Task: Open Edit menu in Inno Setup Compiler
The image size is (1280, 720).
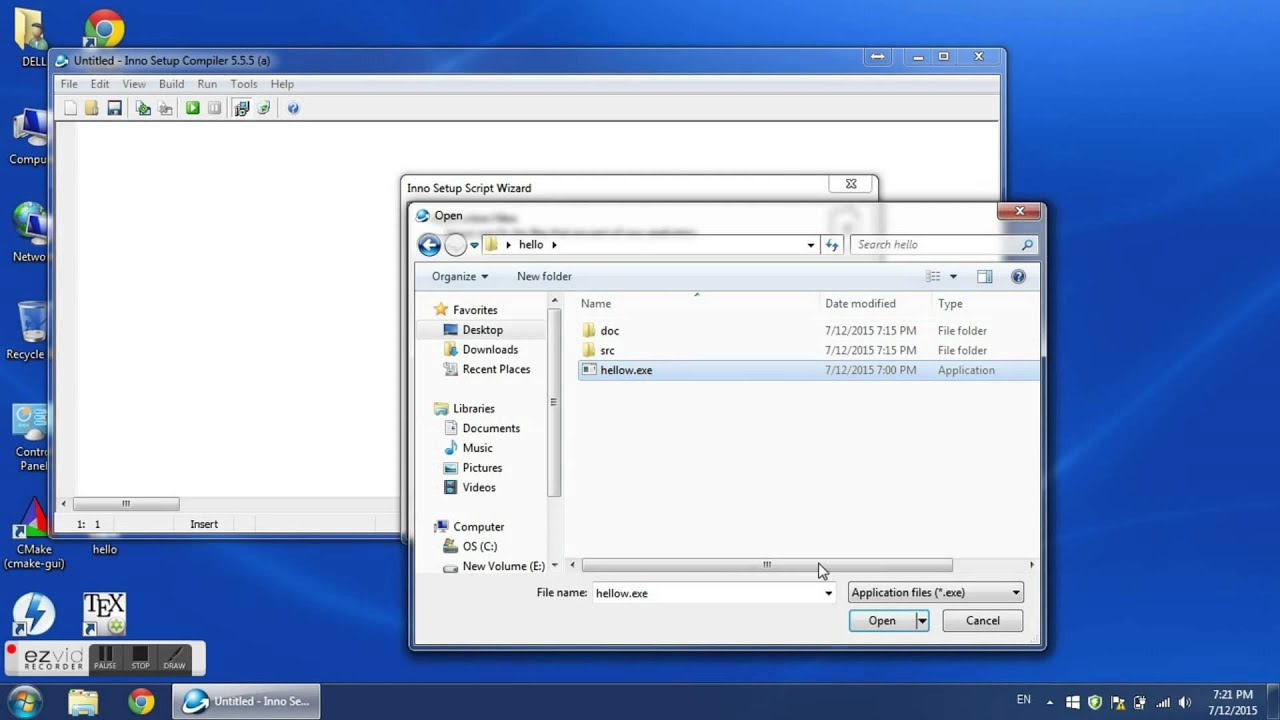Action: [x=100, y=84]
